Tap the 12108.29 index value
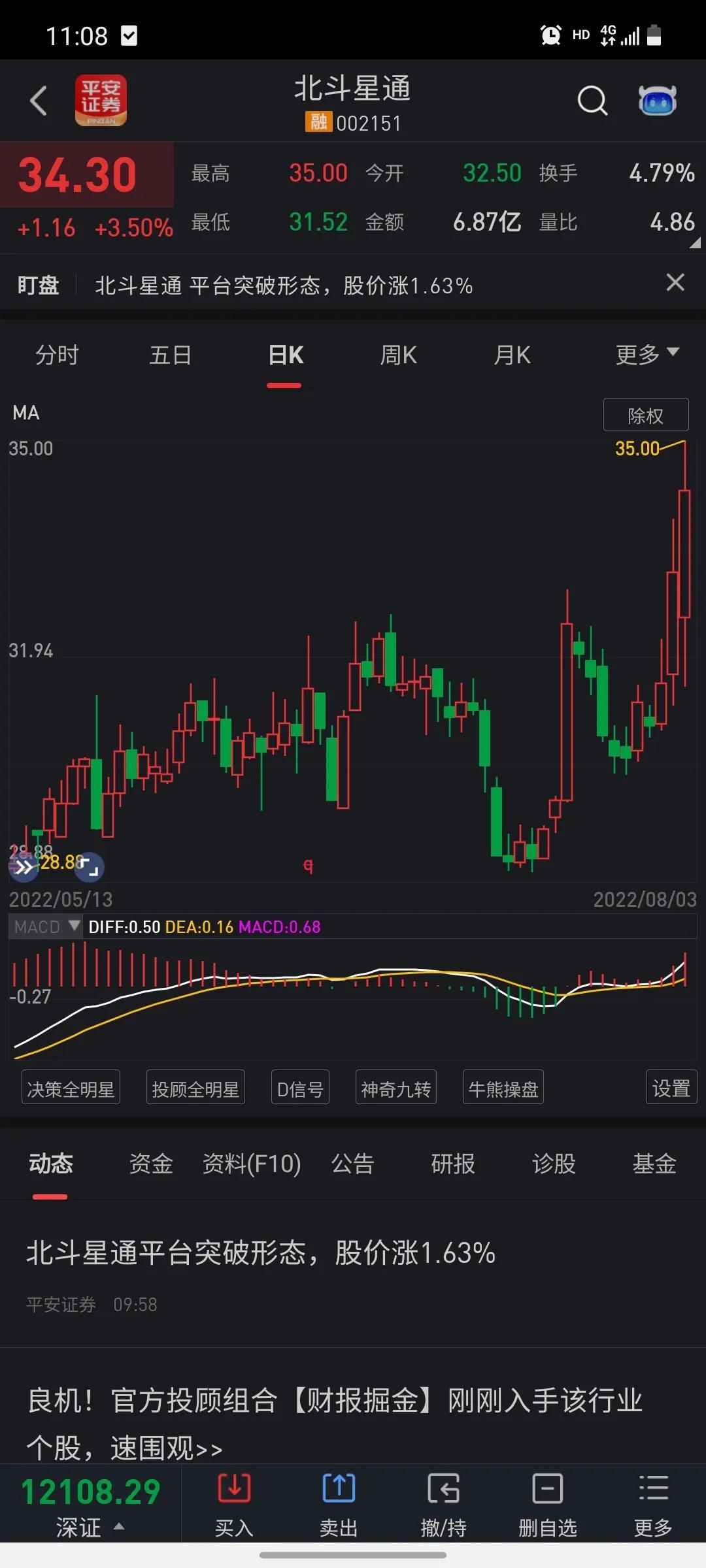Viewport: 706px width, 1568px height. coord(91,1492)
